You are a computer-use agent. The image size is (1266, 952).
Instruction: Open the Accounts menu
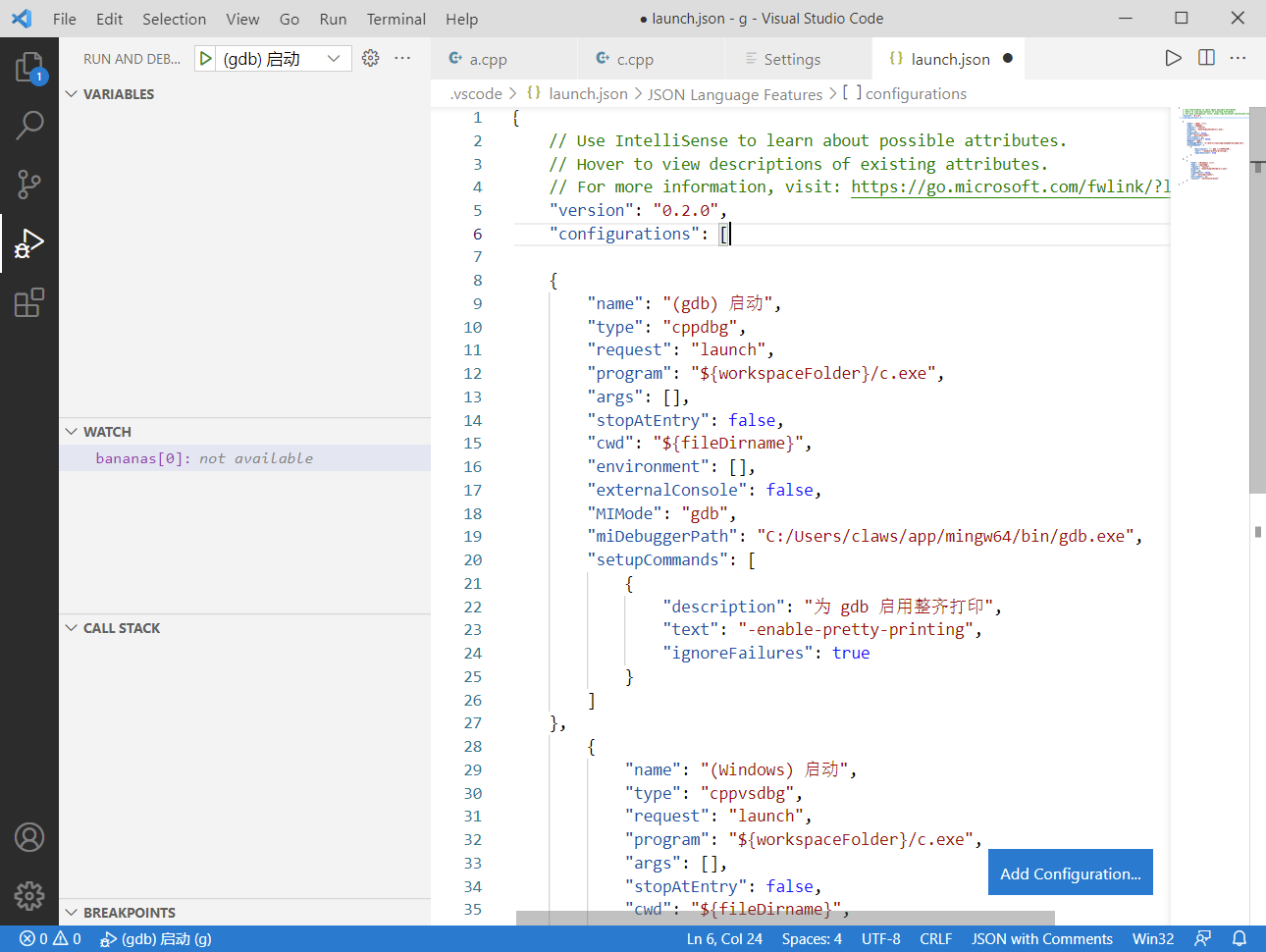pyautogui.click(x=29, y=837)
